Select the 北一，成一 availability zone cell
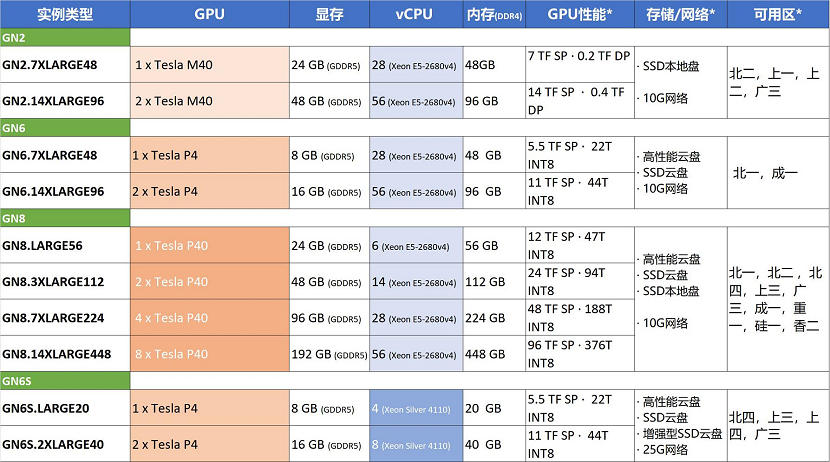The height and width of the screenshot is (462, 830). coord(765,173)
